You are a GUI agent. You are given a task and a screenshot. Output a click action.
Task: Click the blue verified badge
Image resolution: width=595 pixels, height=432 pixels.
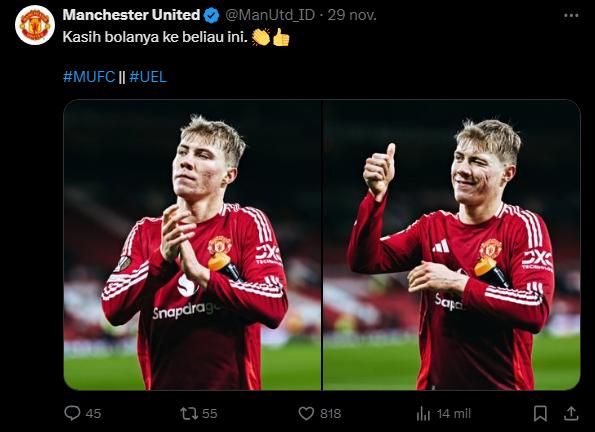212,16
